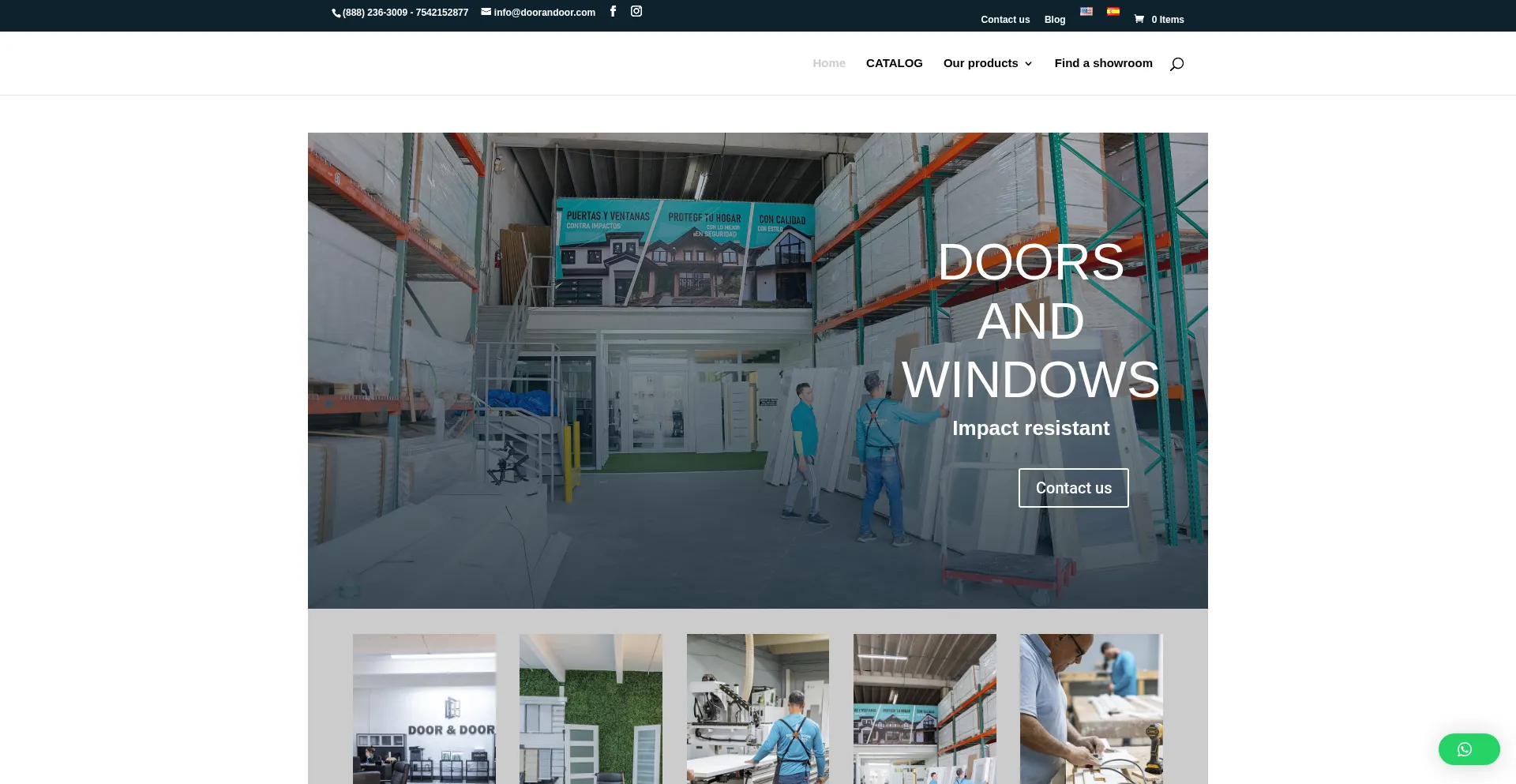Viewport: 1516px width, 784px height.
Task: Click the search magnifier icon
Action: click(1176, 64)
